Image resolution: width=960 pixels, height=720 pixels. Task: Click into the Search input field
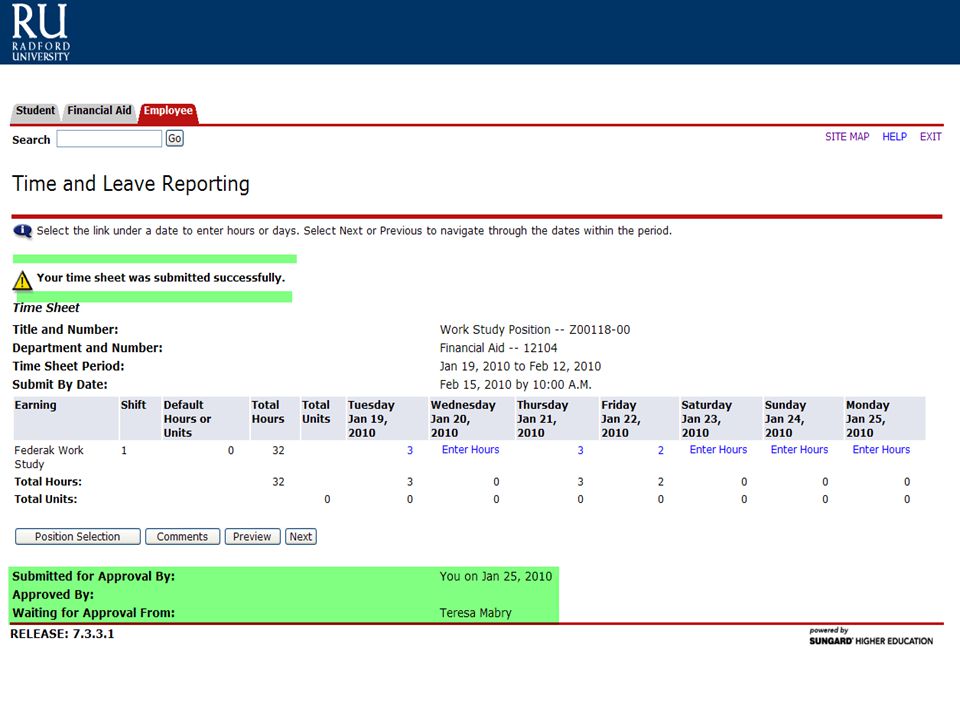coord(109,138)
